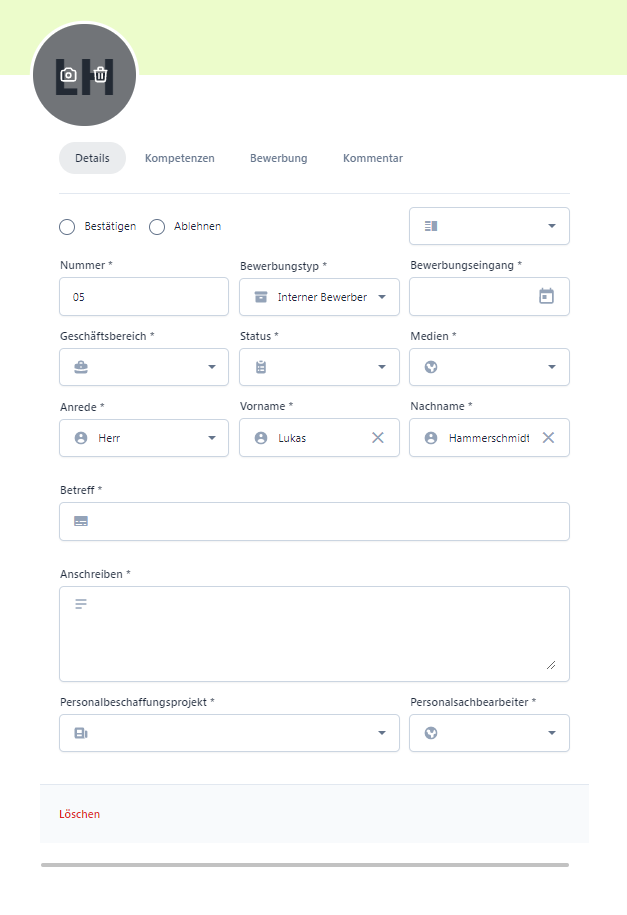Click the person icon in Nachname field
This screenshot has height=915, width=627.
pyautogui.click(x=431, y=438)
